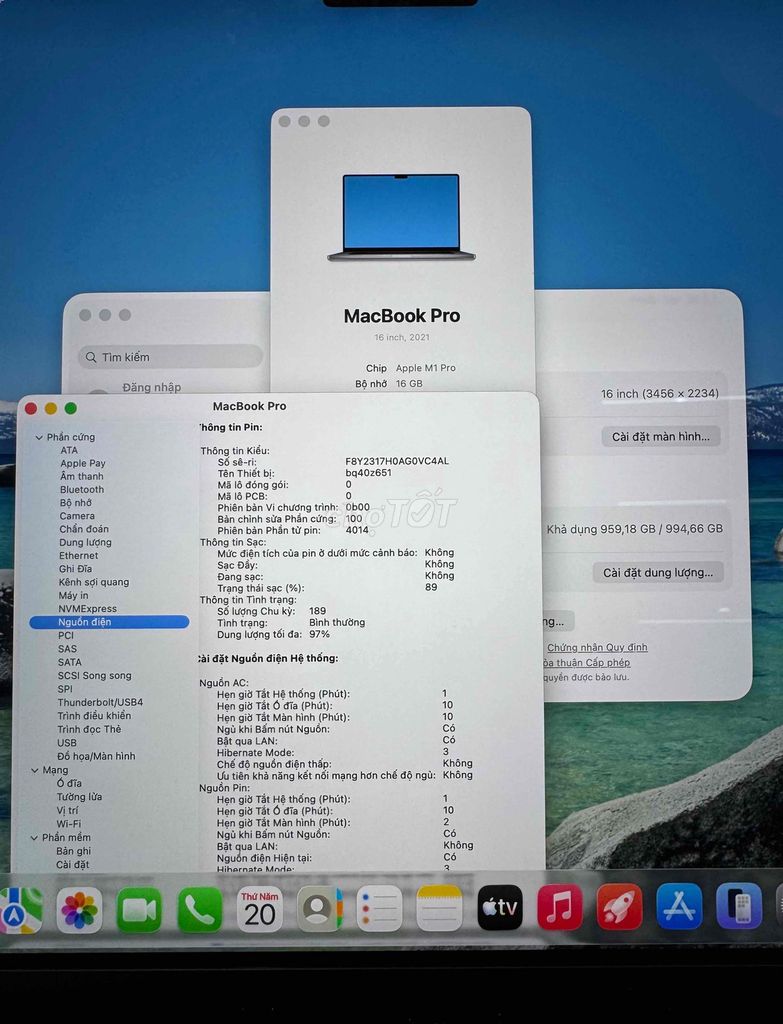The height and width of the screenshot is (1024, 783).
Task: Open the Thỏa thuận Cấp phép link
Action: [586, 662]
